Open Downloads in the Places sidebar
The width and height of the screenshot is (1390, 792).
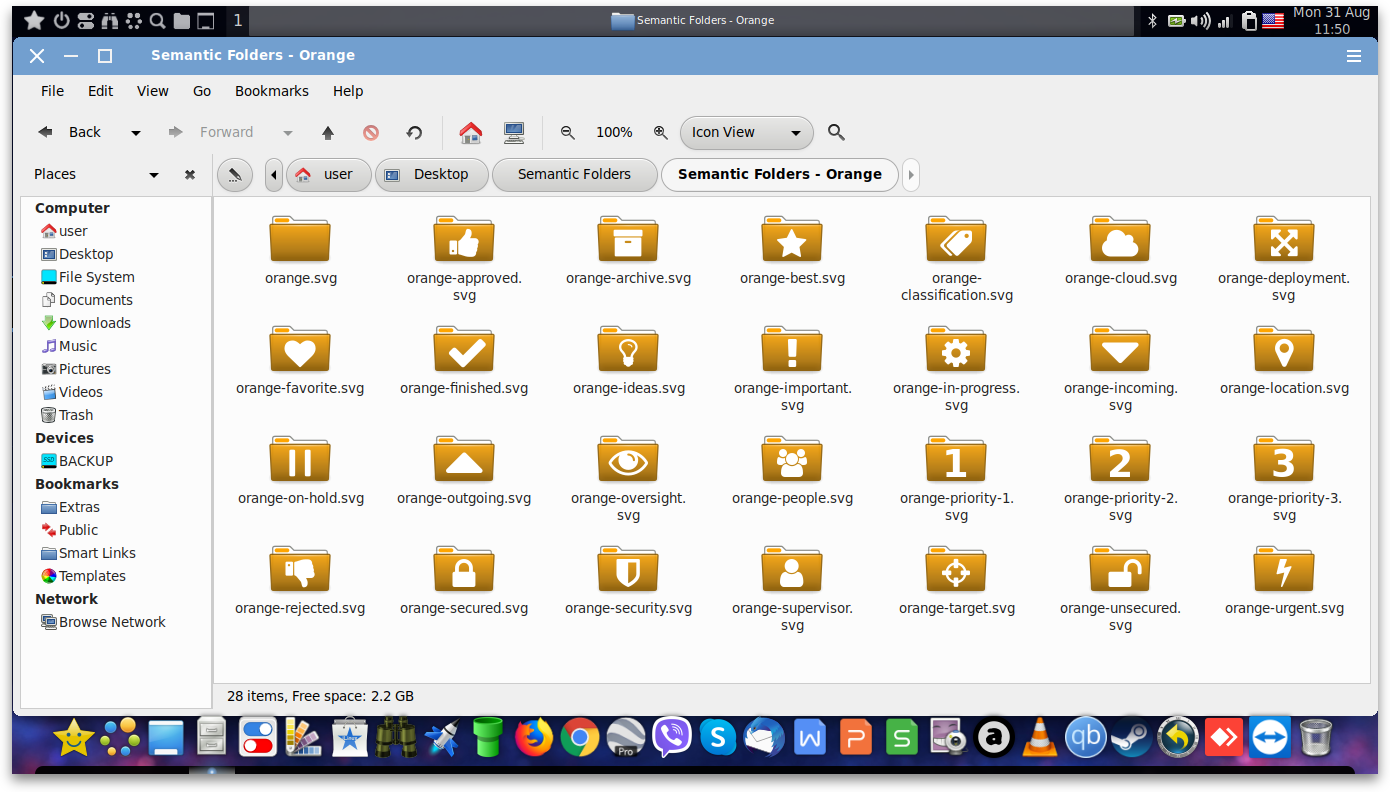click(x=94, y=323)
